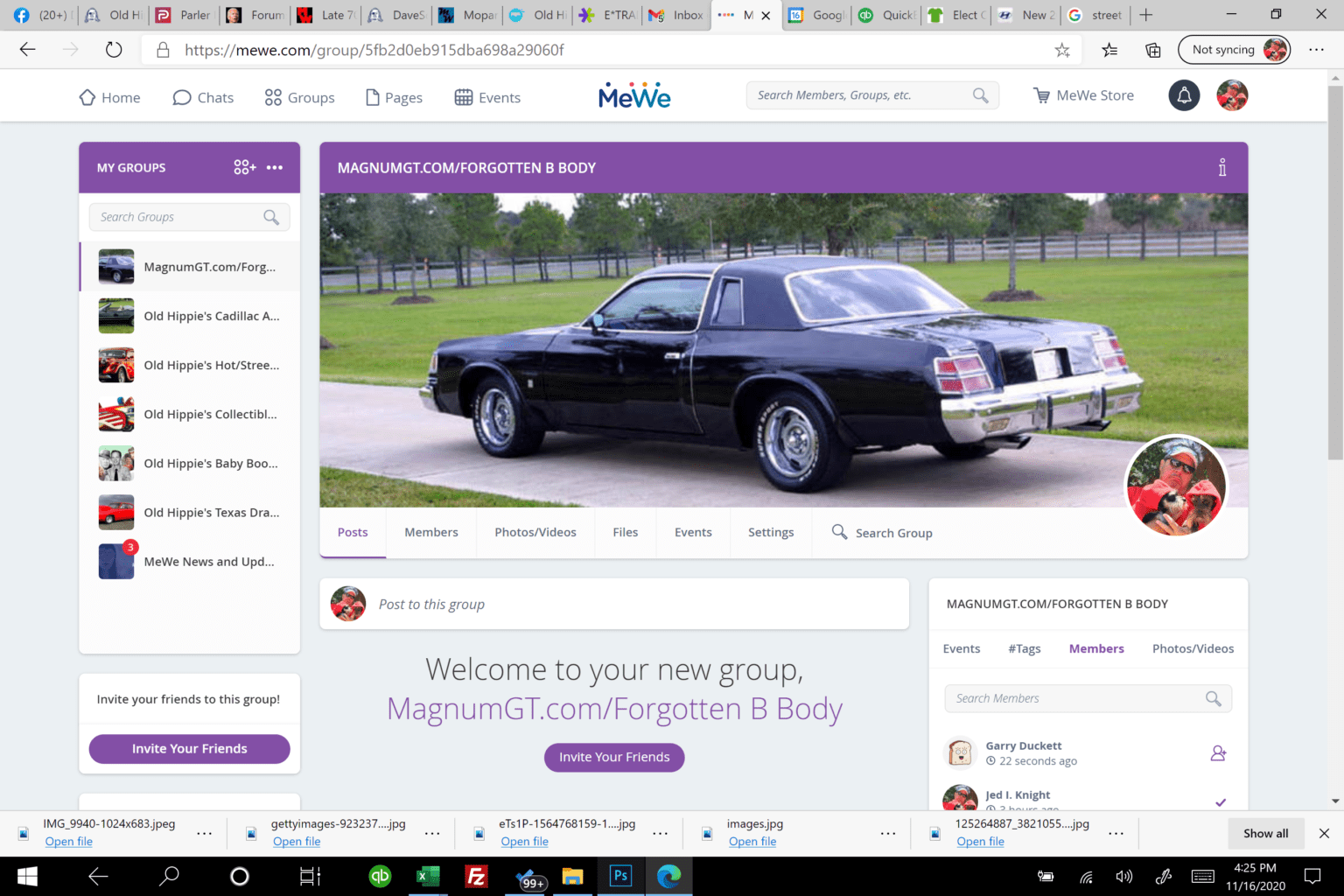Open browser Collections icon
1344x896 pixels.
[1153, 50]
